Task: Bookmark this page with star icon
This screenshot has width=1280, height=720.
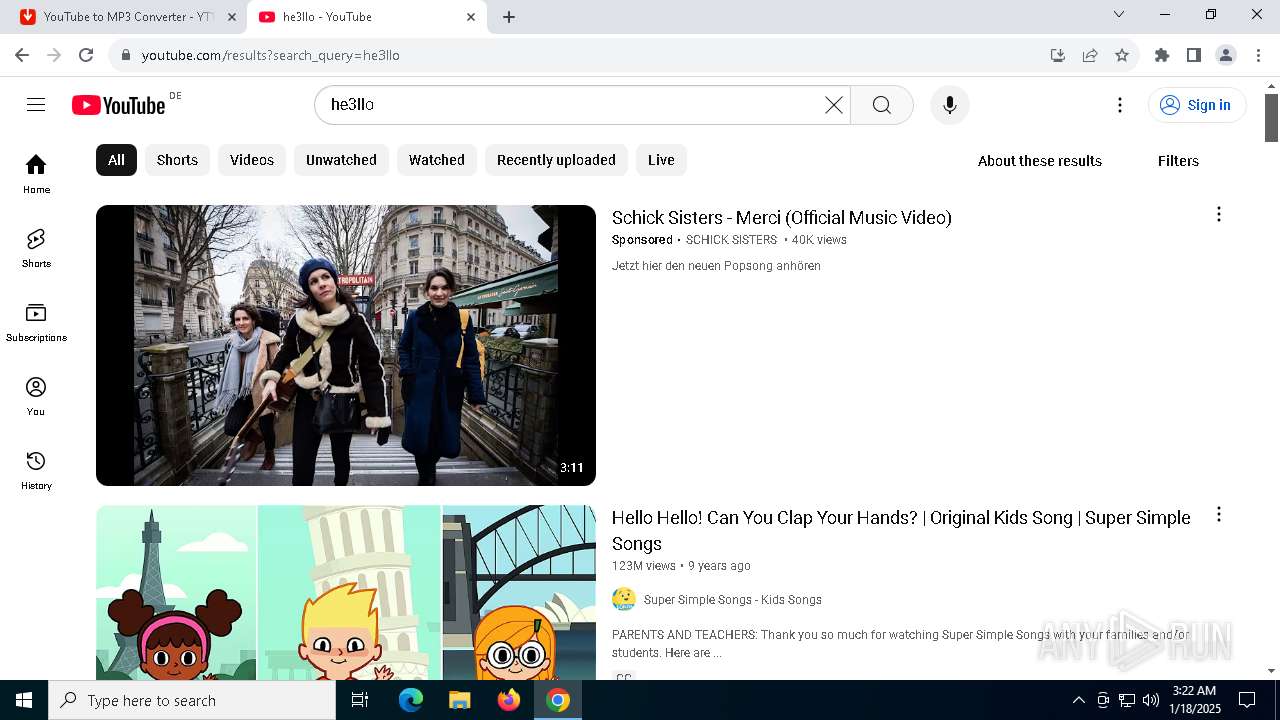Action: tap(1122, 55)
